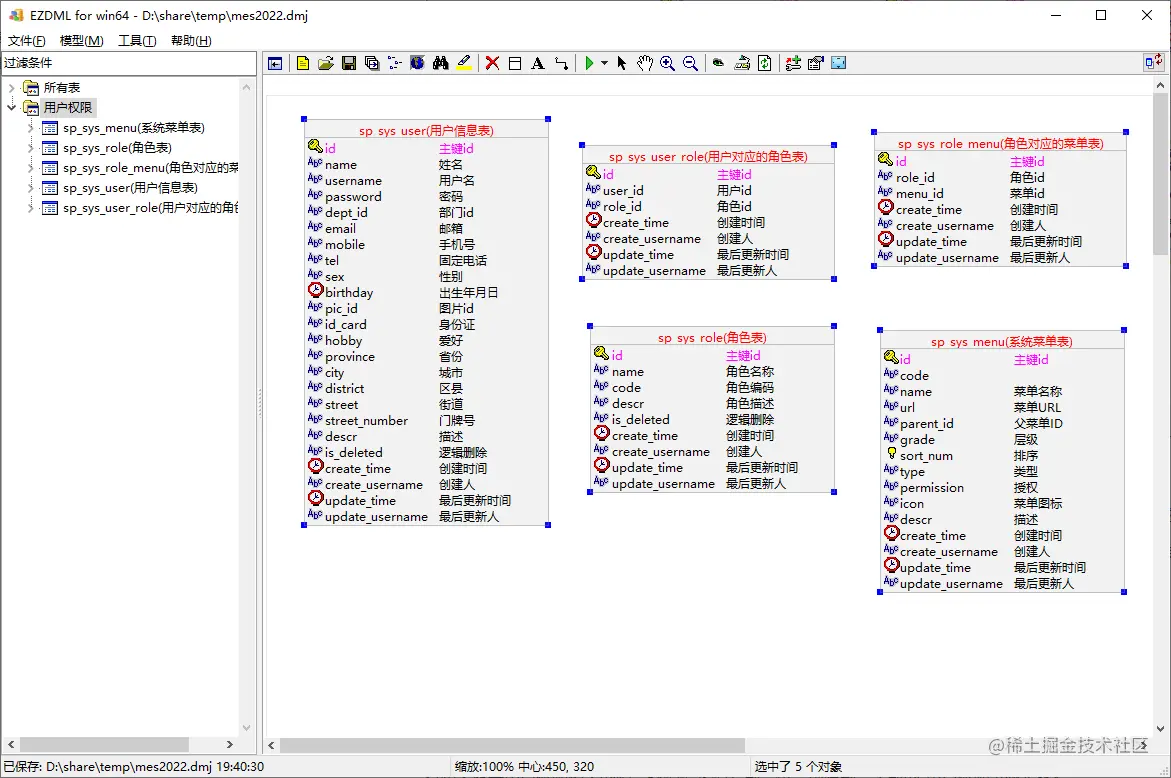Expand sp_sys_user(用户信息表) tree node
1171x778 pixels.
point(31,187)
